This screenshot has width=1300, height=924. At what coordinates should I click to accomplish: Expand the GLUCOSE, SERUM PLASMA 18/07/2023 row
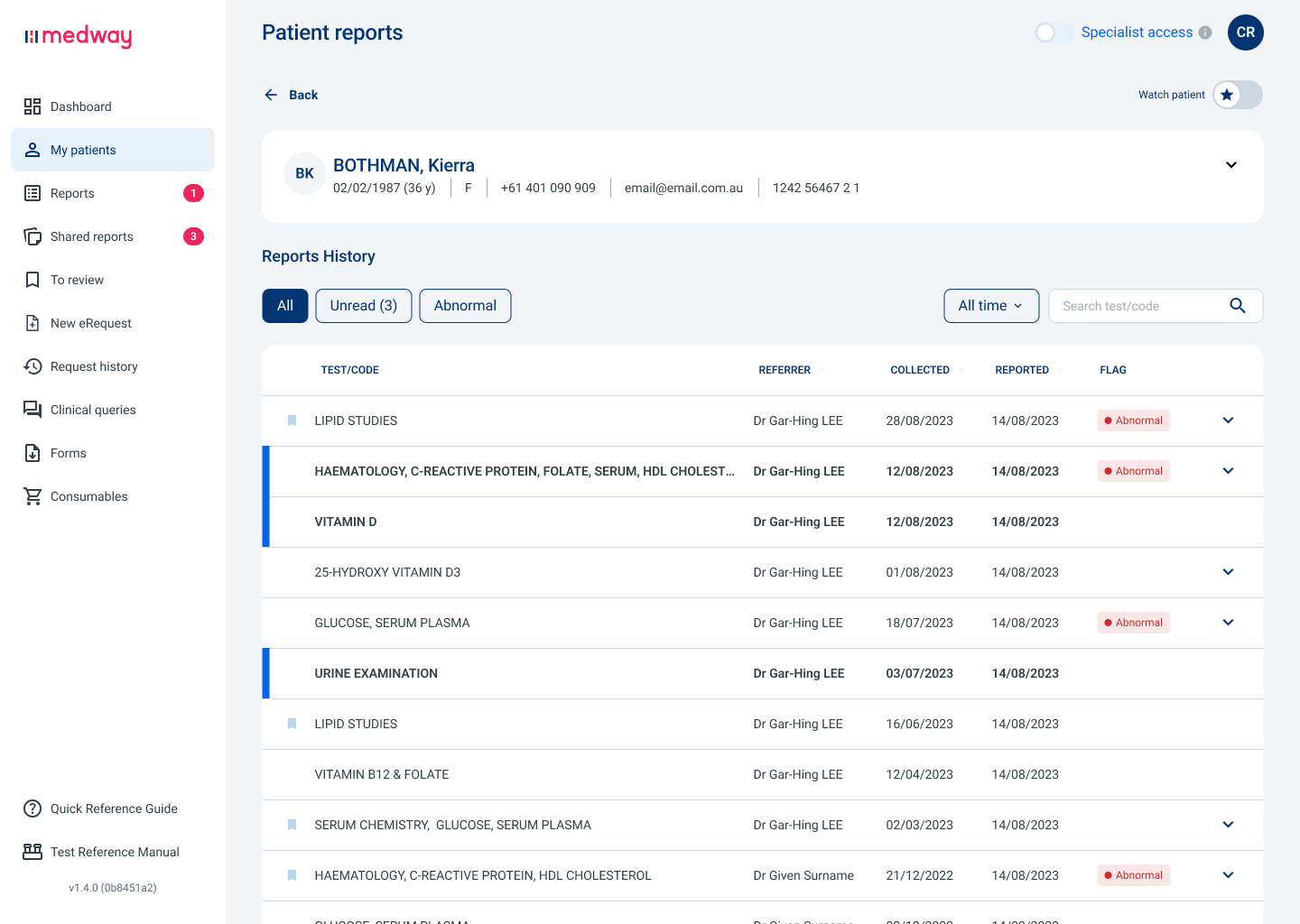(1228, 623)
